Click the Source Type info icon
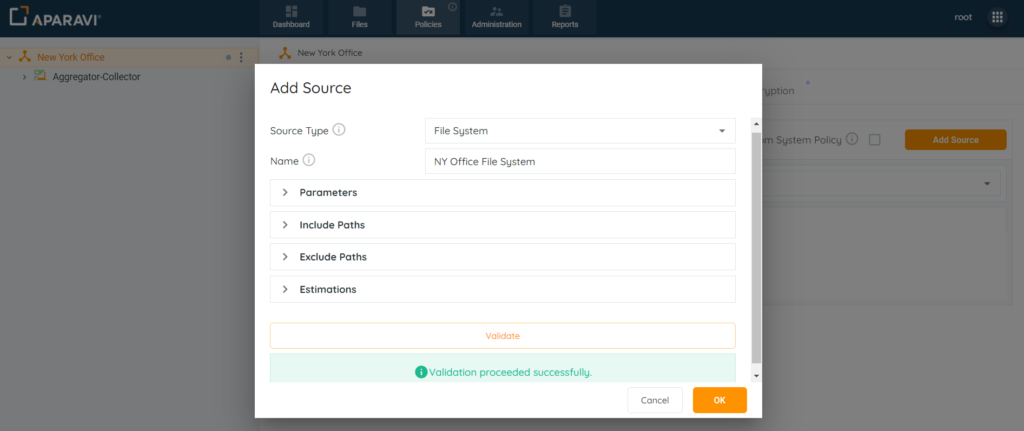 tap(339, 130)
